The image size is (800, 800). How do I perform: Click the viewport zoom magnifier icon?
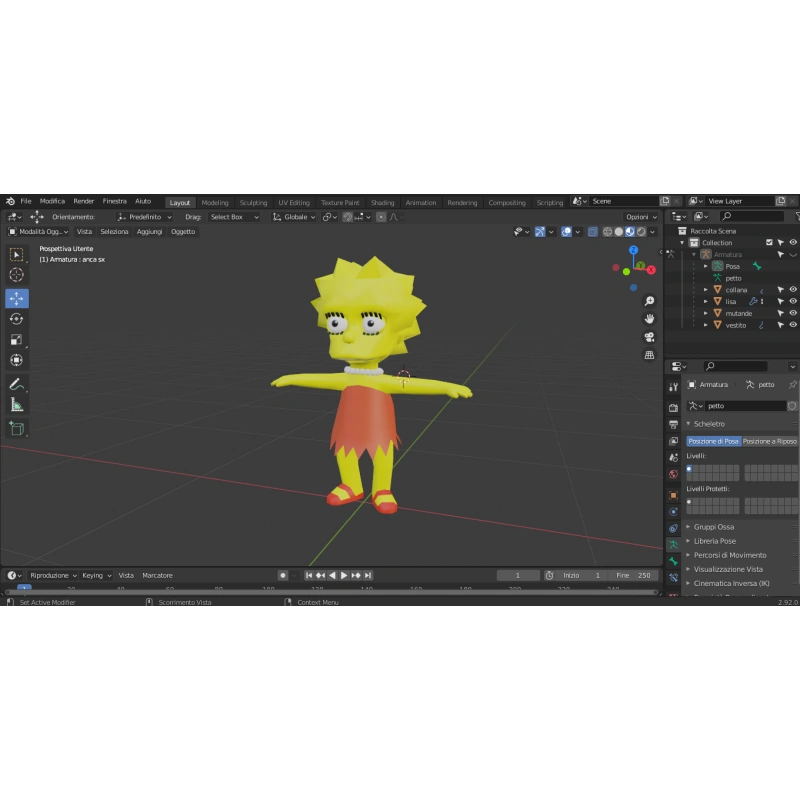click(x=649, y=301)
